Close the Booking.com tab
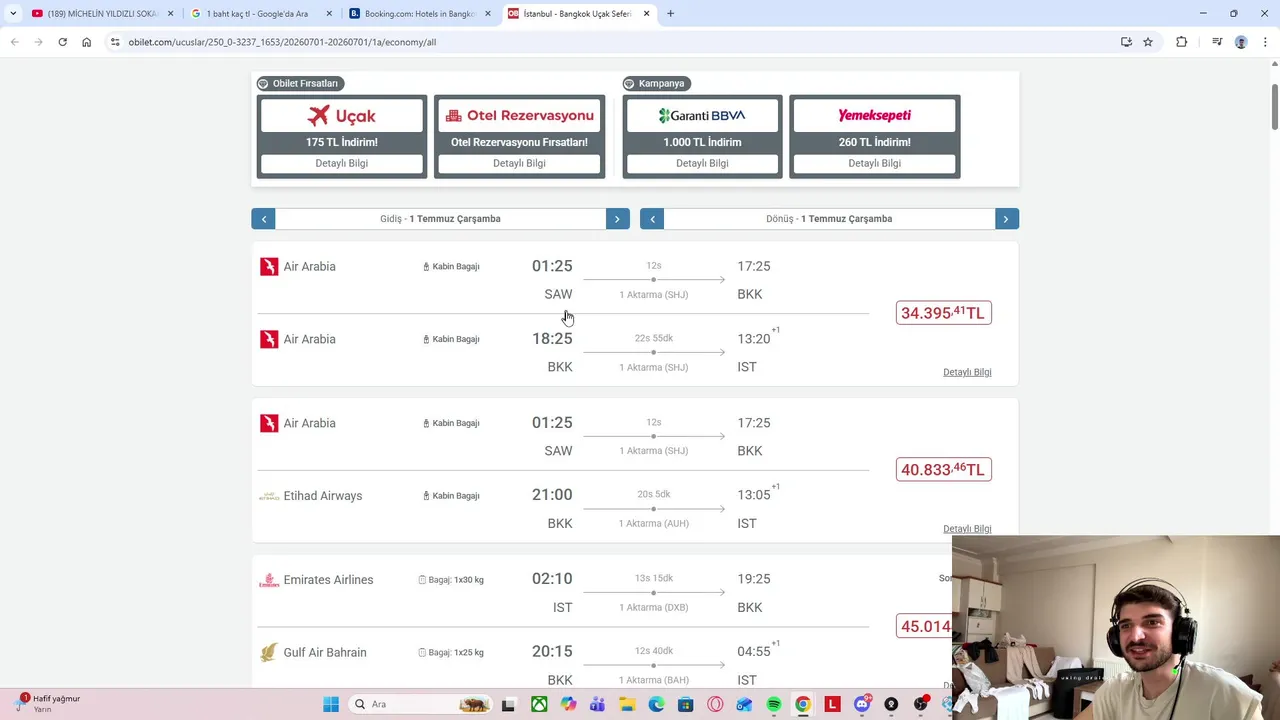The width and height of the screenshot is (1280, 720). 488,14
